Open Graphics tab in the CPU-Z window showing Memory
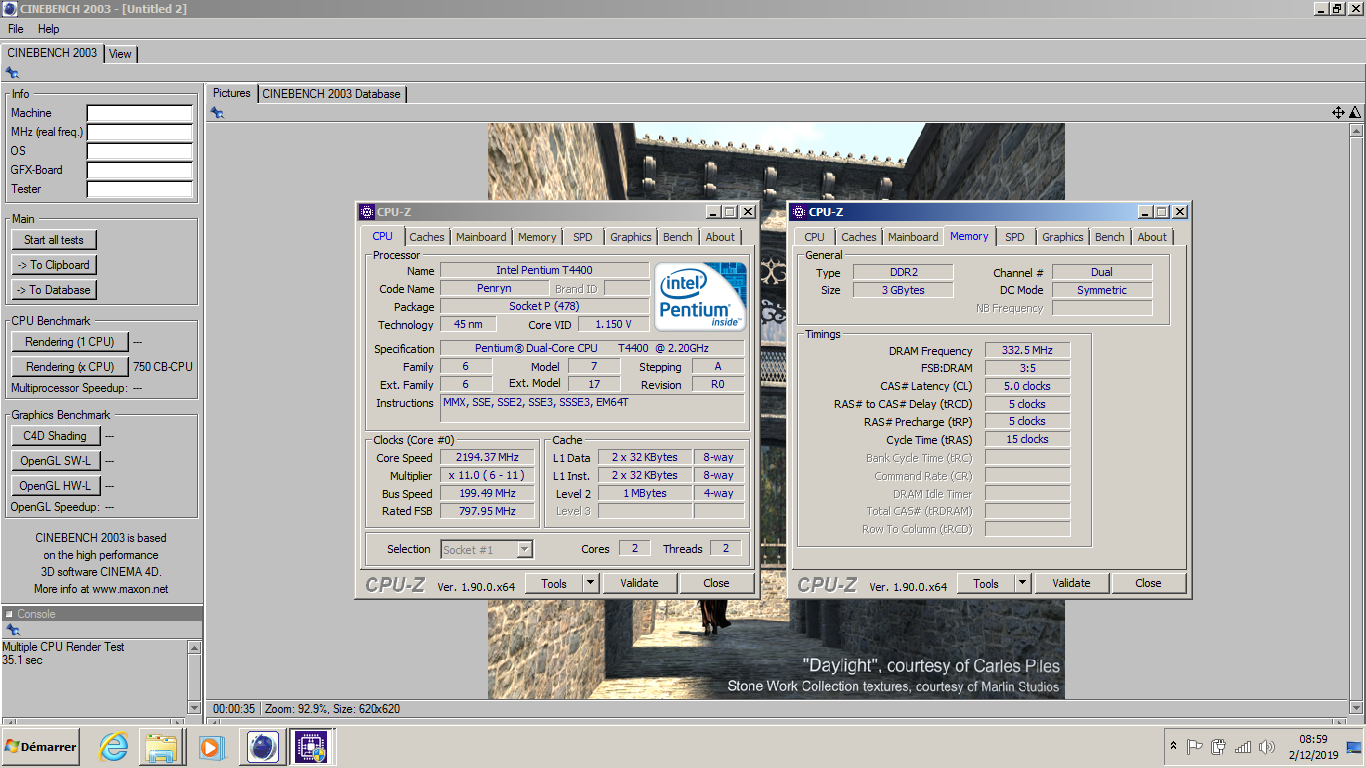Image resolution: width=1366 pixels, height=768 pixels. pos(1063,237)
